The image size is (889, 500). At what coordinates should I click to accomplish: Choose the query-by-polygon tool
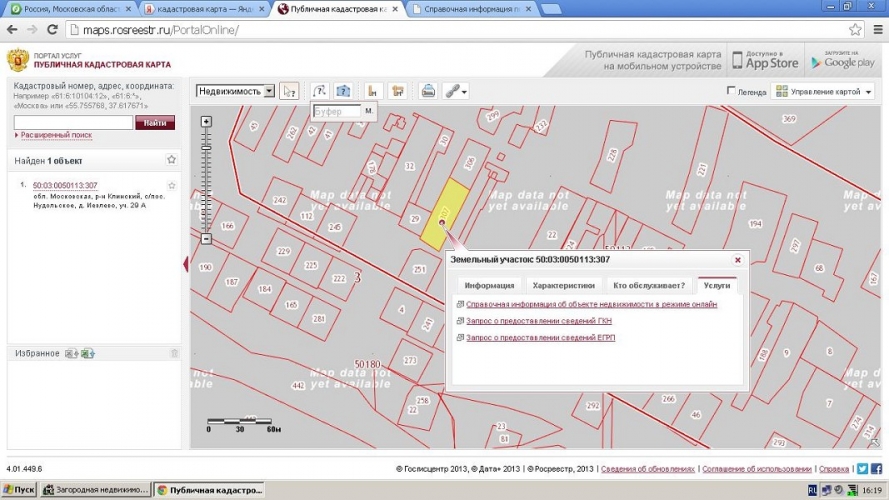click(x=343, y=91)
